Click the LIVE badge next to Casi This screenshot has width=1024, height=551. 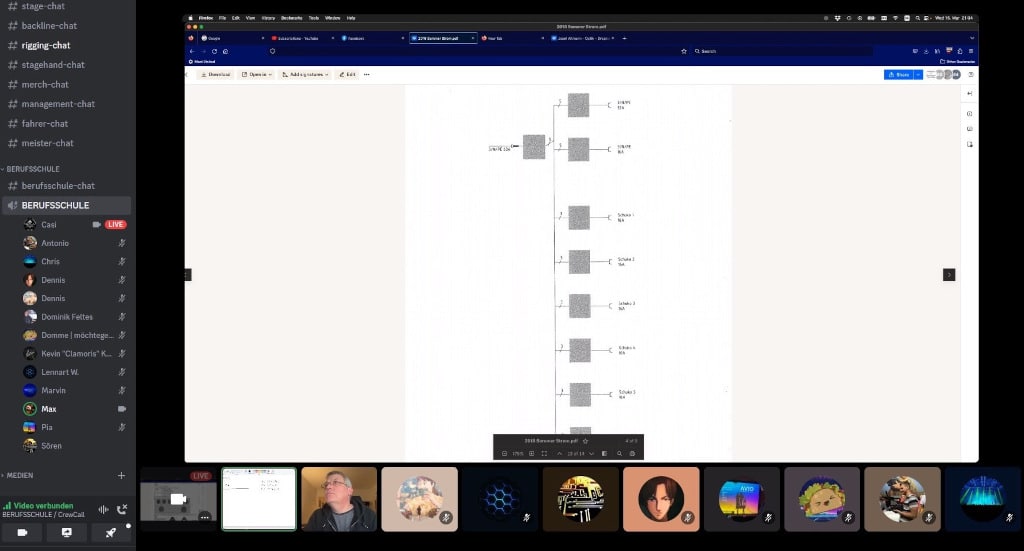[116, 225]
